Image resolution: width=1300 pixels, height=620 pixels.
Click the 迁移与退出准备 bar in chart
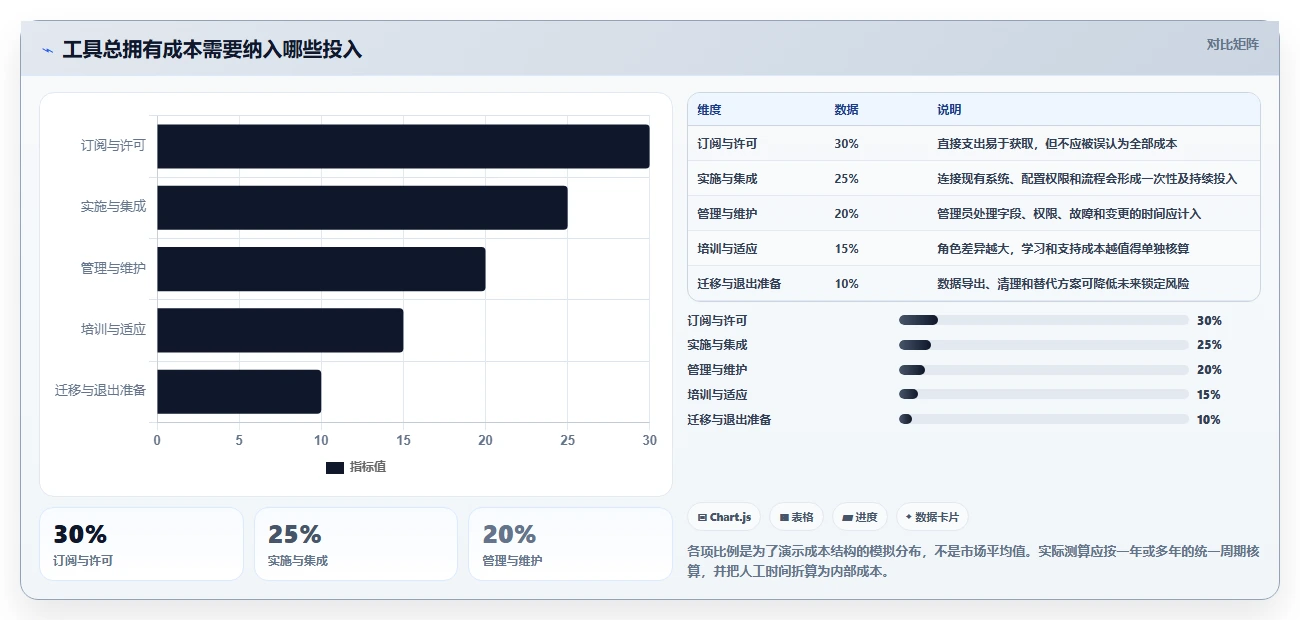pyautogui.click(x=239, y=391)
